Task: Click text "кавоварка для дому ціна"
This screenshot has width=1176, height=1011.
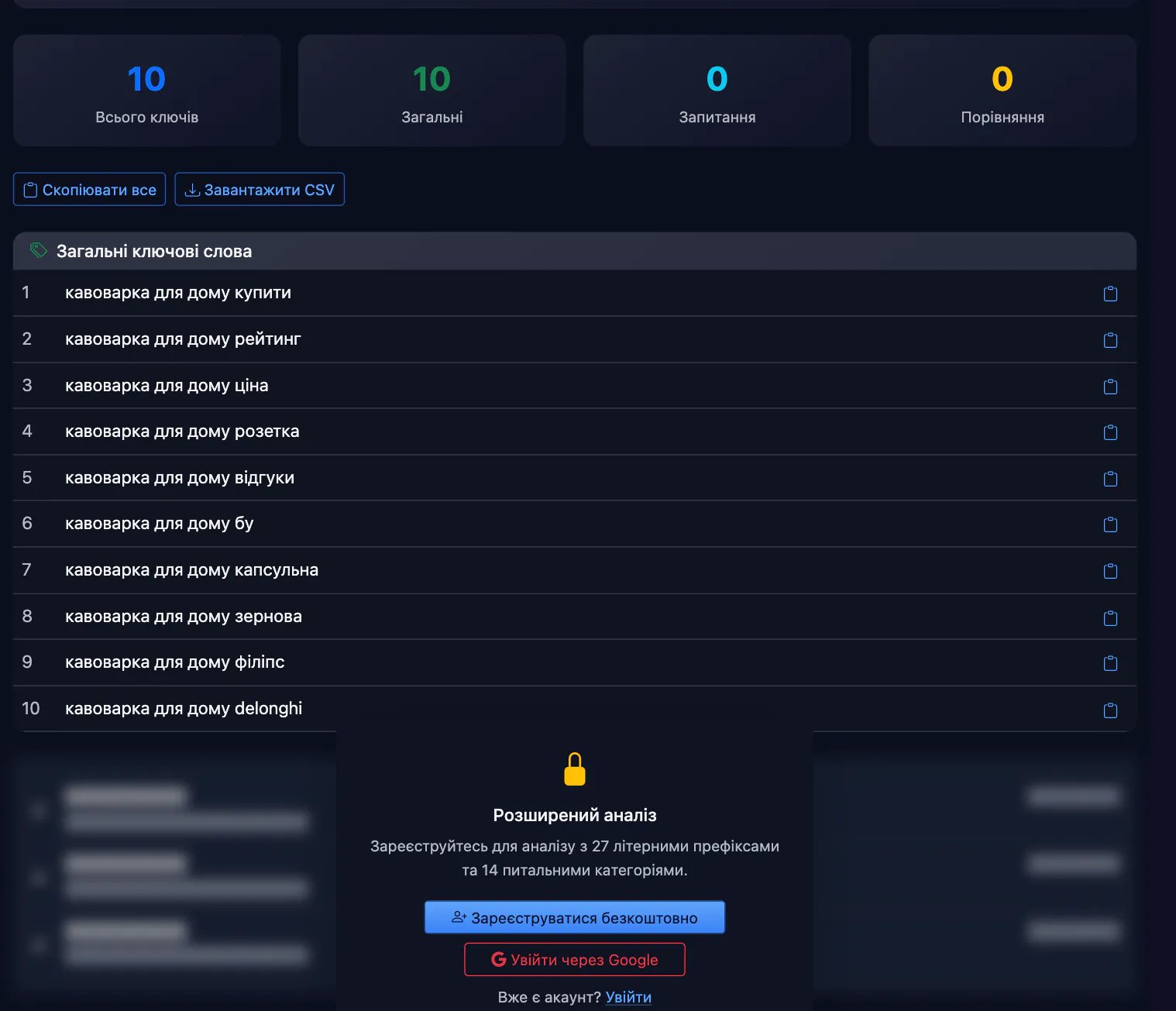Action: [167, 386]
